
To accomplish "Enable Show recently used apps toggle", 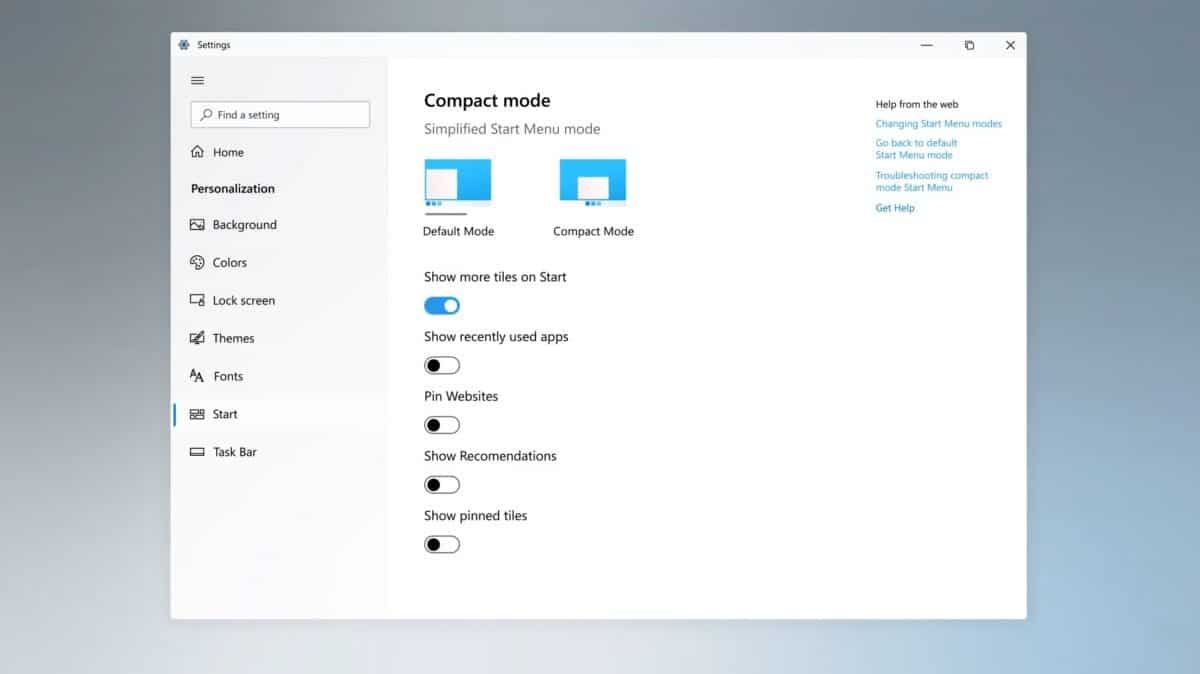I will point(442,366).
